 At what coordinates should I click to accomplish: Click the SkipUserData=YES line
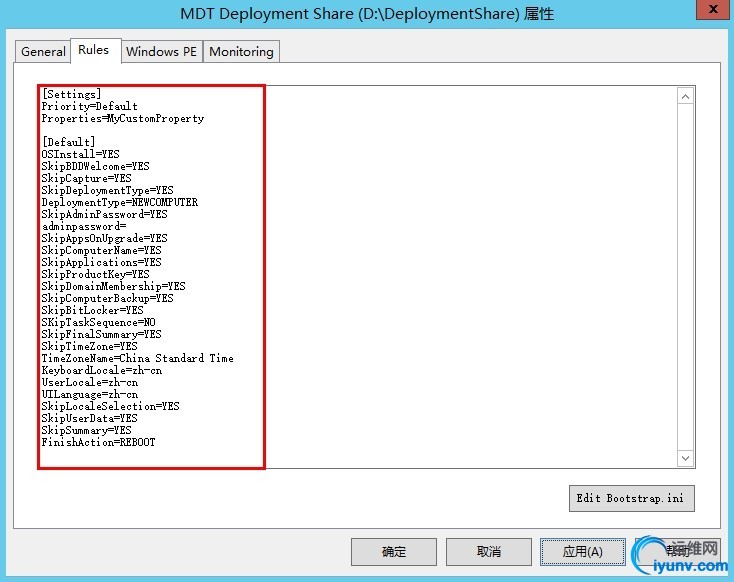coord(89,419)
